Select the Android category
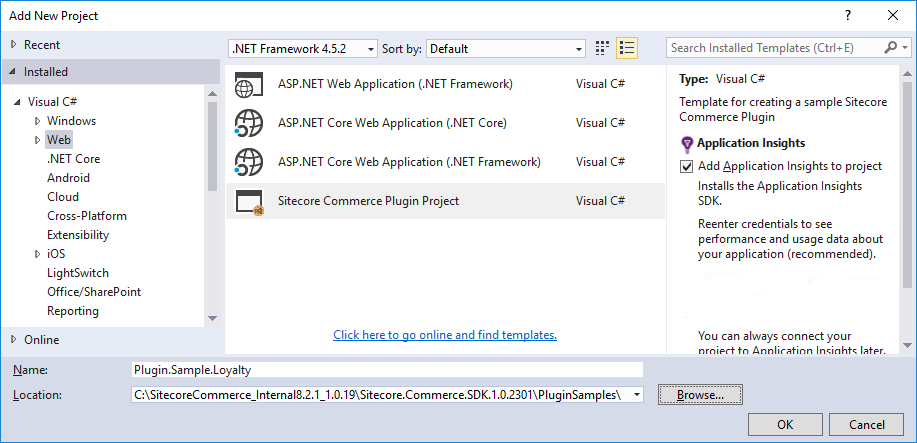The height and width of the screenshot is (443, 917). pyautogui.click(x=68, y=178)
